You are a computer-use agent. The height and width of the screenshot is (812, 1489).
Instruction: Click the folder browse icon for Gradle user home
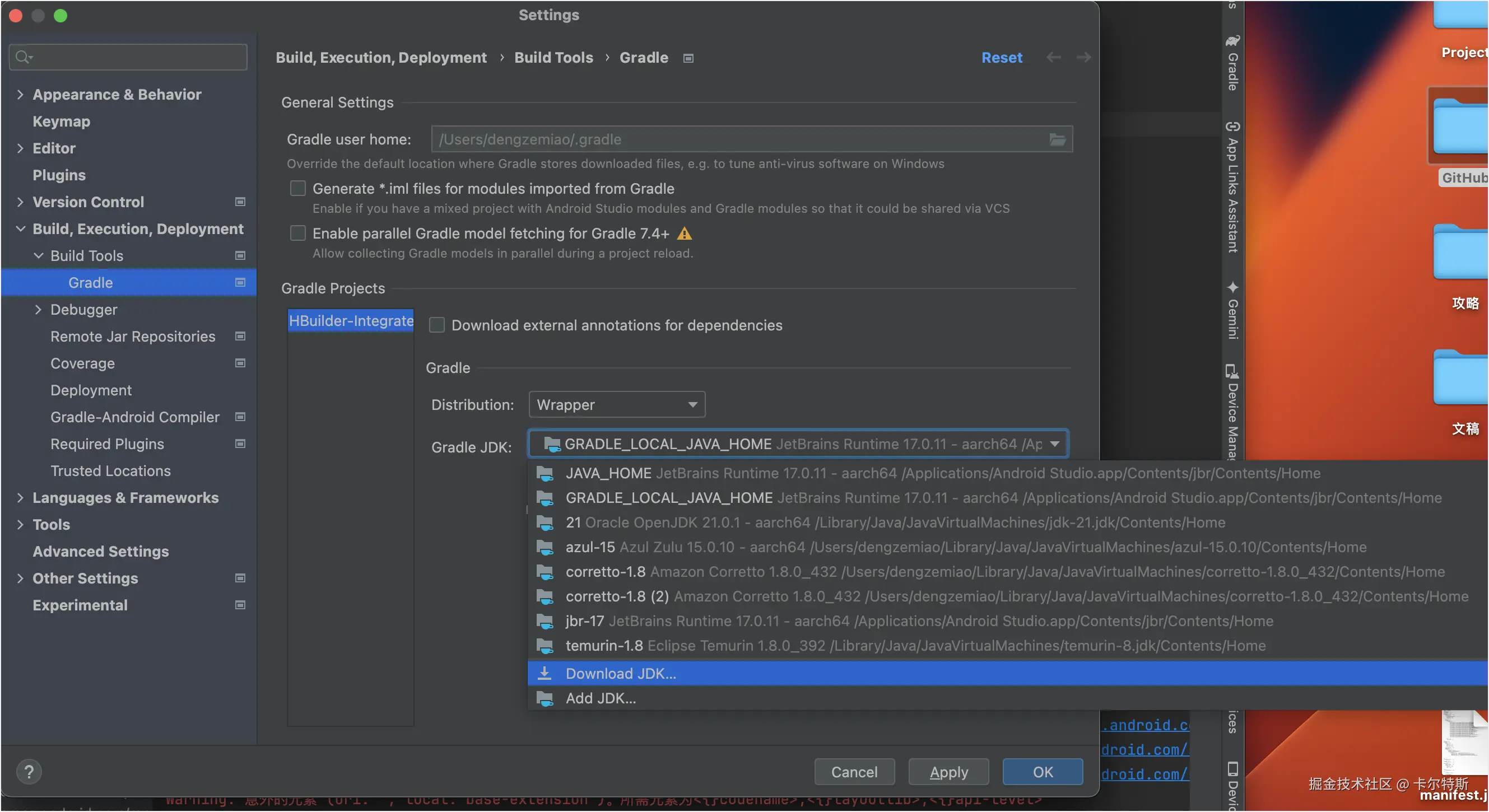(1057, 139)
